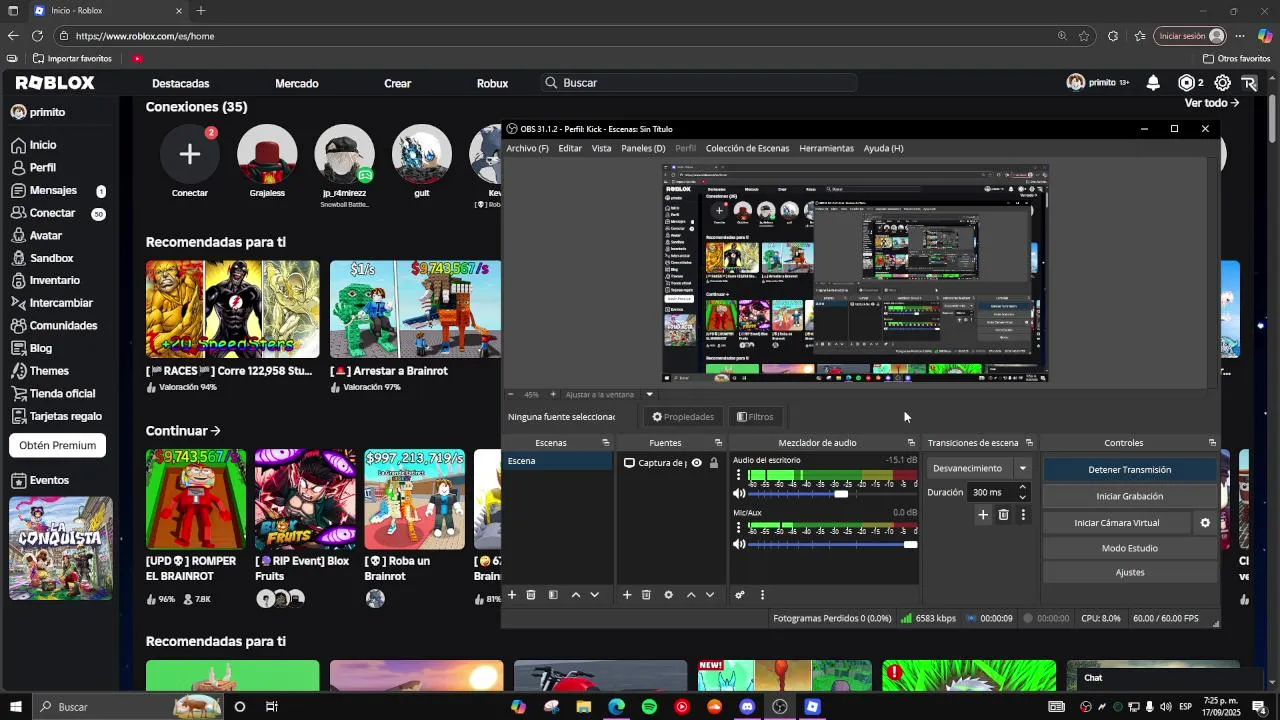Image resolution: width=1280 pixels, height=720 pixels.
Task: Move scene down arrow in Escenas panel
Action: 595,595
